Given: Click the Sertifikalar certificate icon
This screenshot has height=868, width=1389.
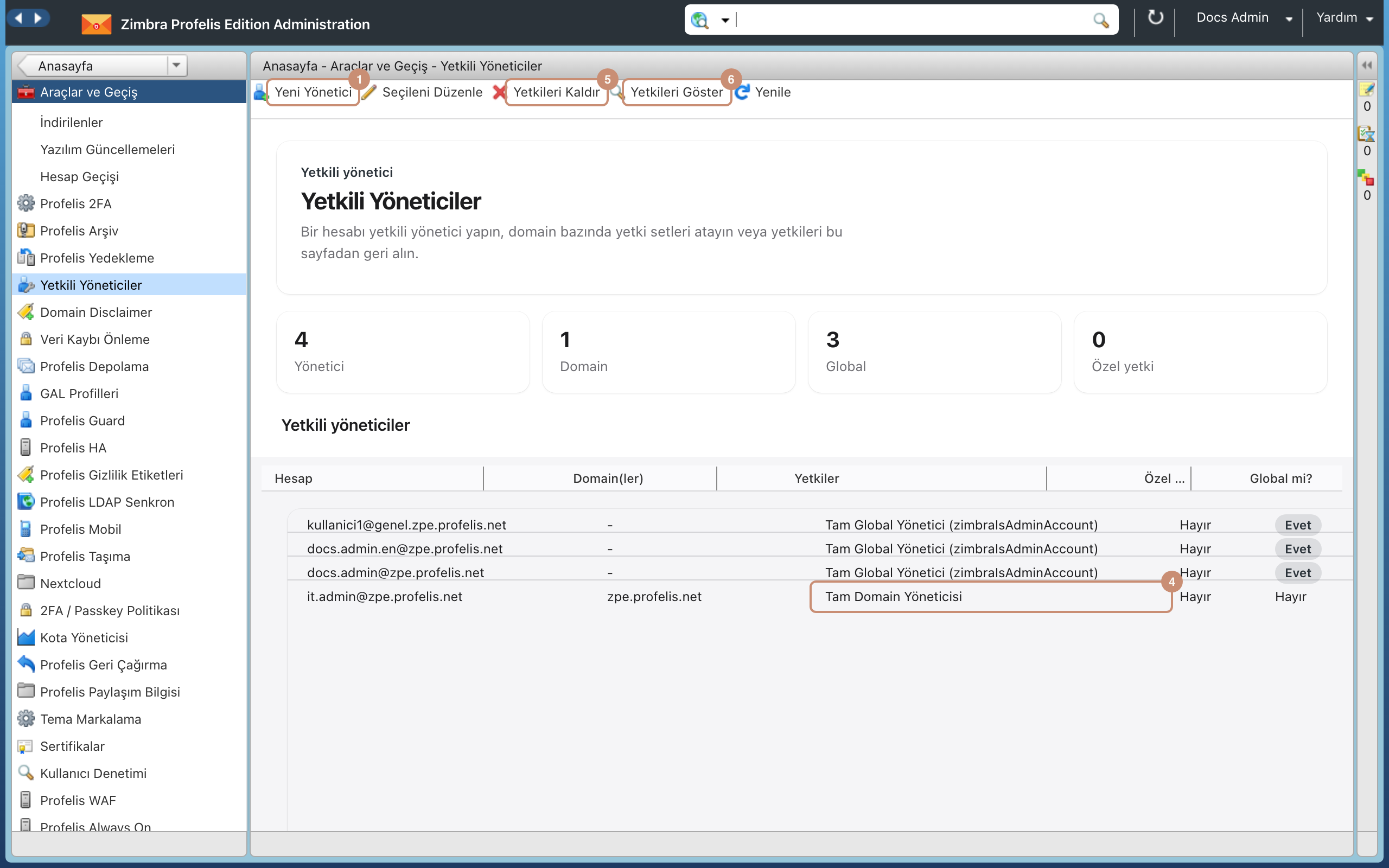Looking at the screenshot, I should (26, 746).
